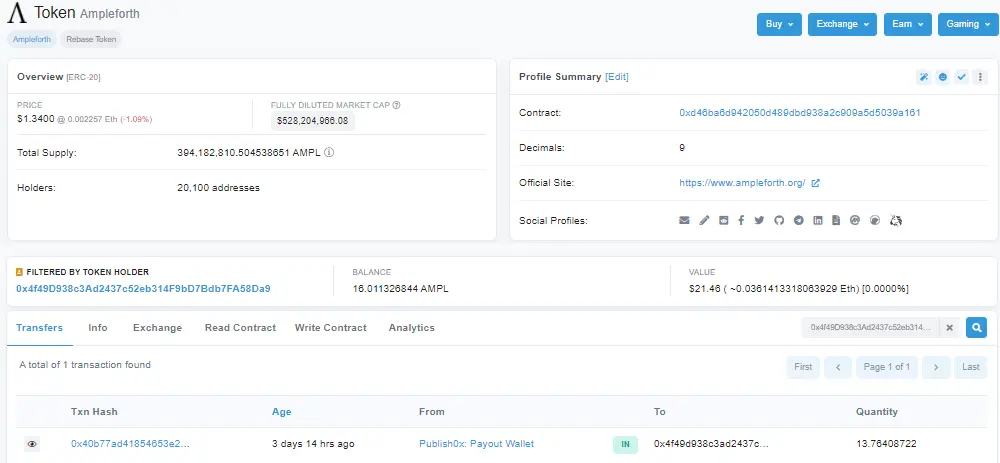Screen dimensions: 1000x463
Task: Click the Page 1 of 1 indicator
Action: pos(886,367)
